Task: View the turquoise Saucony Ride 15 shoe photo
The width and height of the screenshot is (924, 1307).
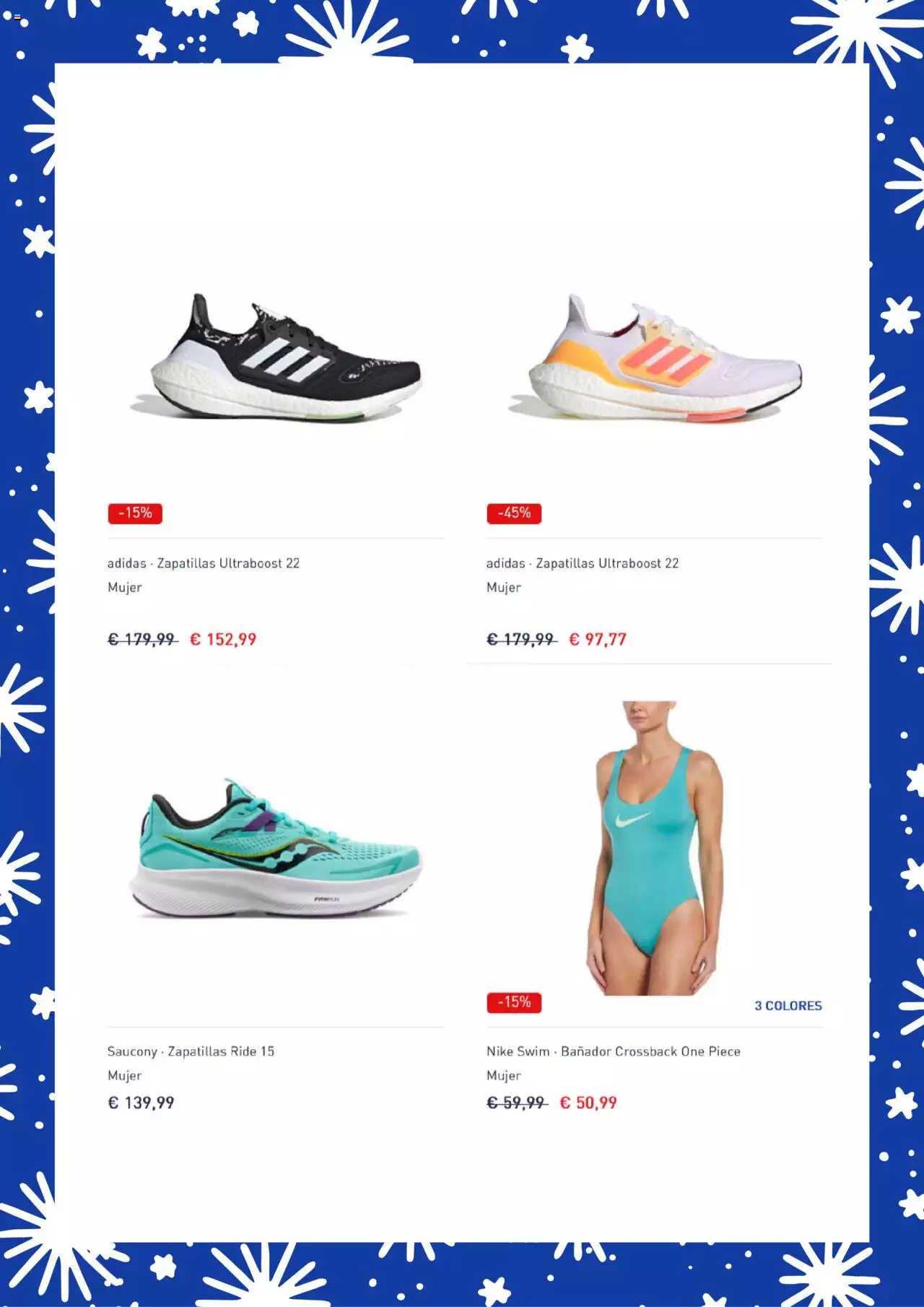Action: tap(276, 848)
